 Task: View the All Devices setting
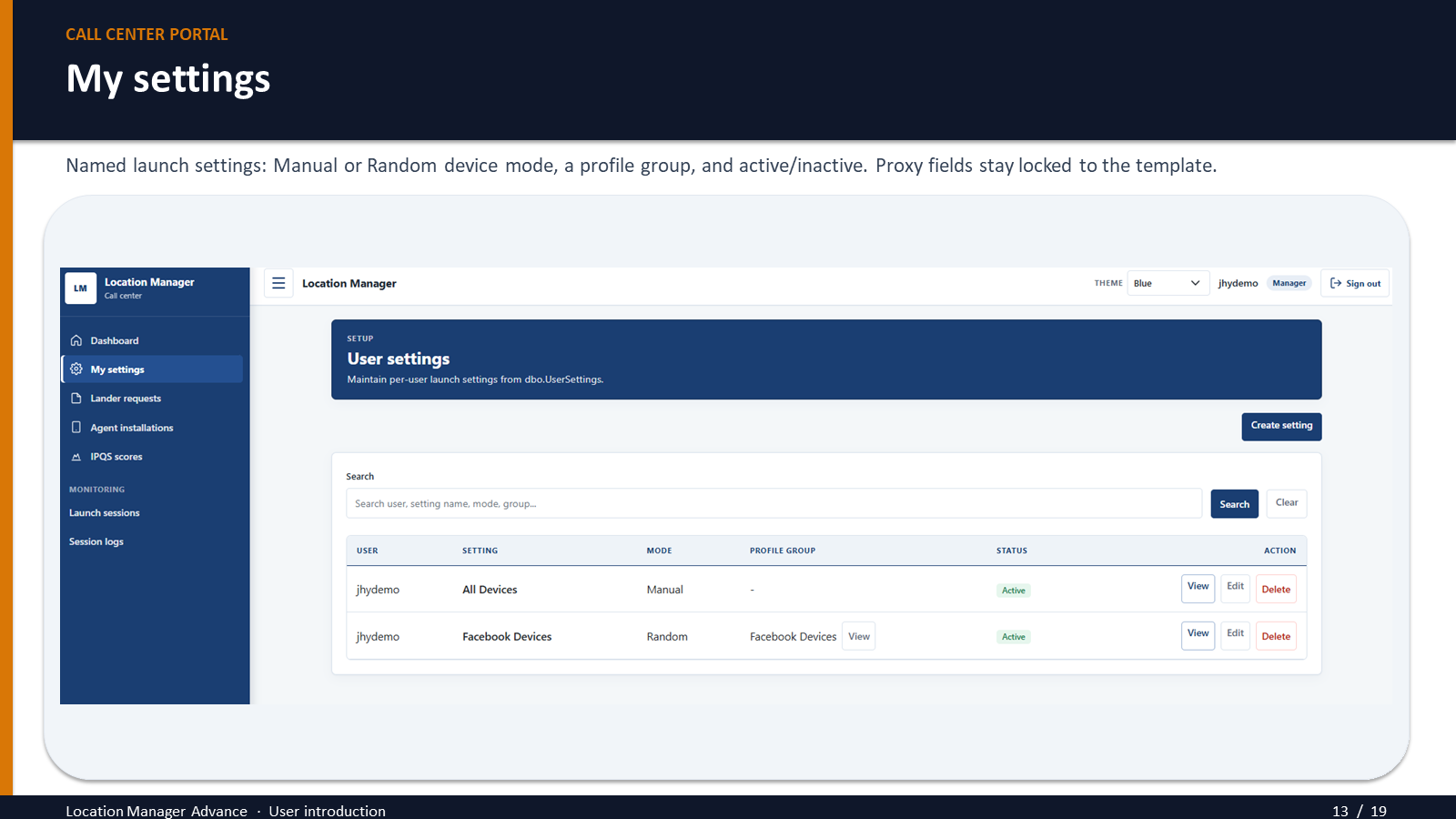(1198, 588)
